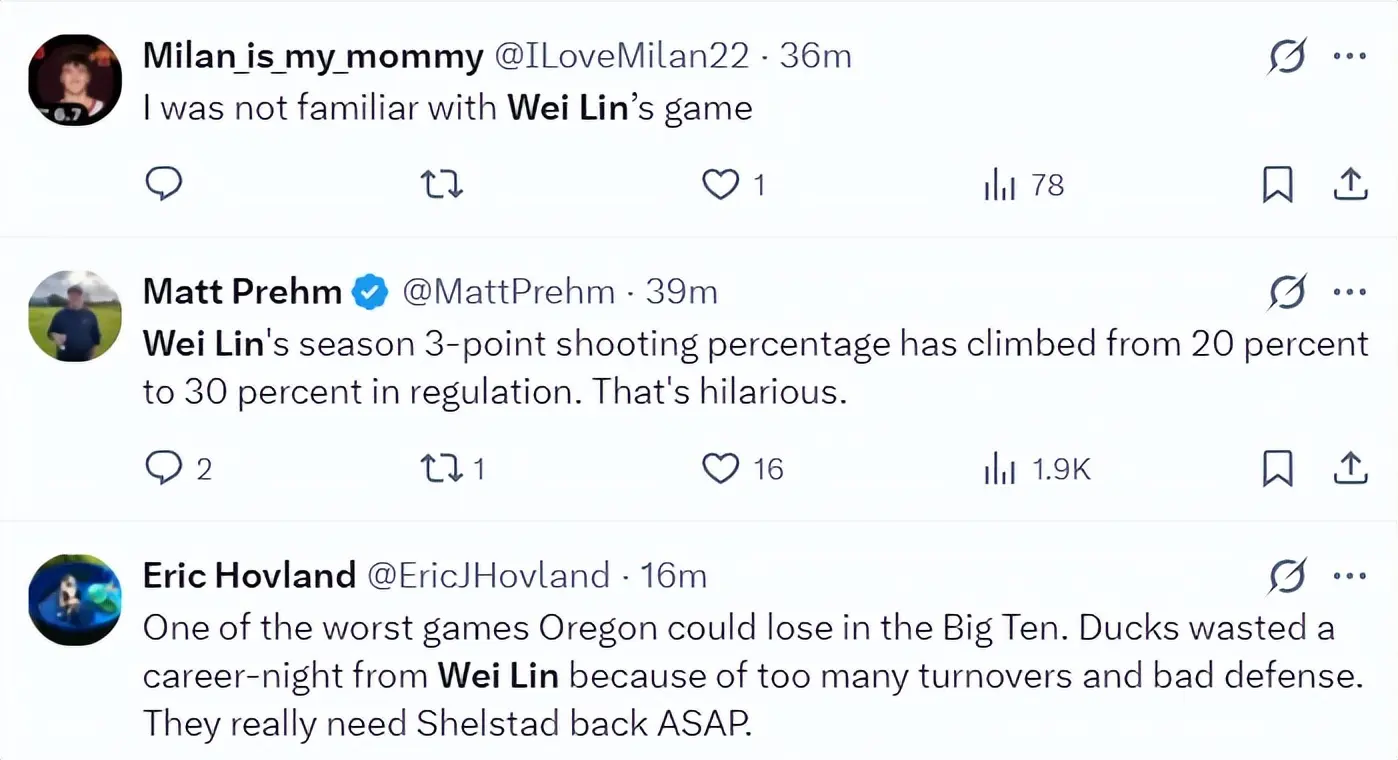Bookmark Matt Prehm's tweet

[x=1277, y=468]
